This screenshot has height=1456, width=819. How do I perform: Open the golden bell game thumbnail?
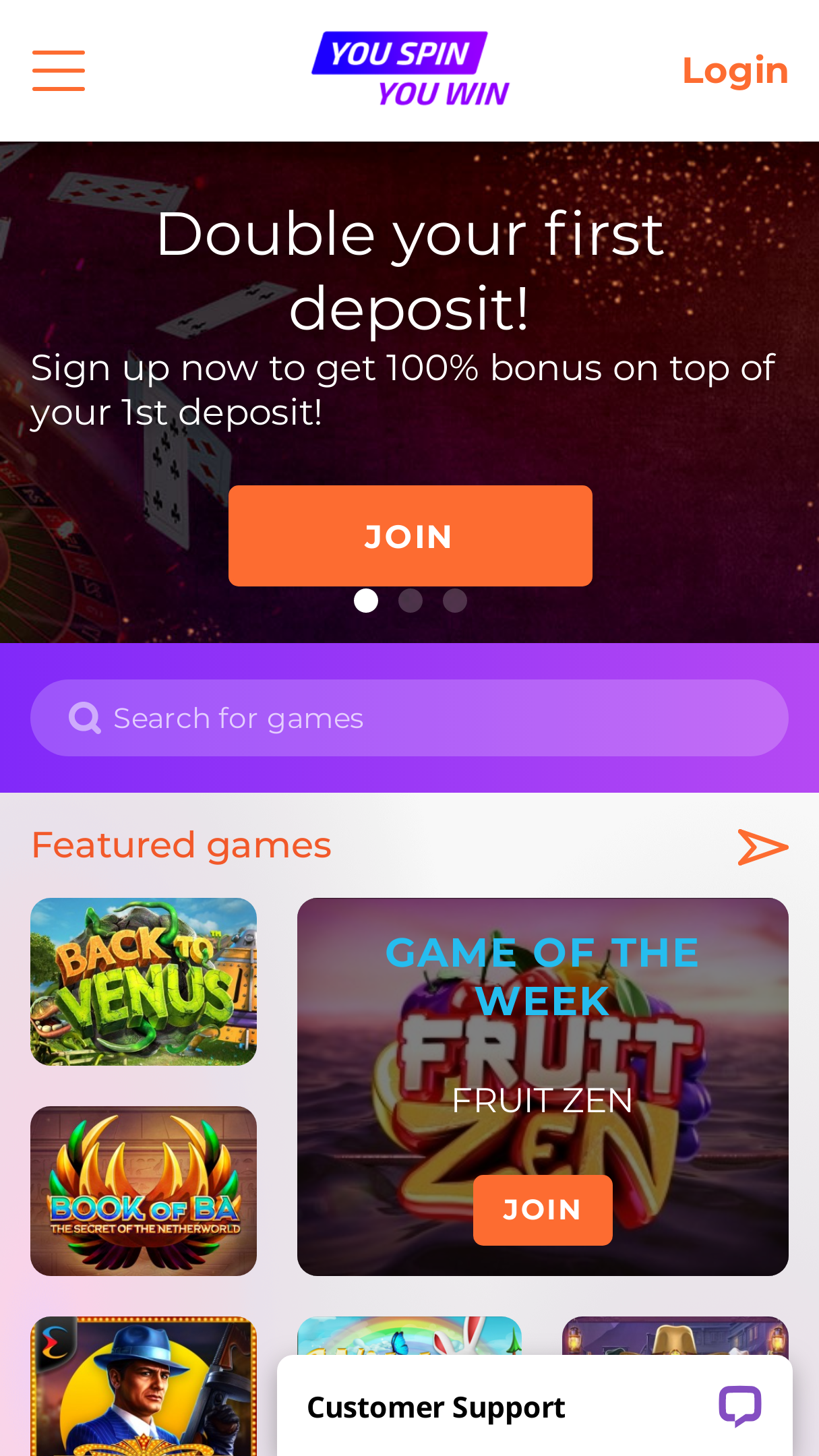[x=675, y=1335]
